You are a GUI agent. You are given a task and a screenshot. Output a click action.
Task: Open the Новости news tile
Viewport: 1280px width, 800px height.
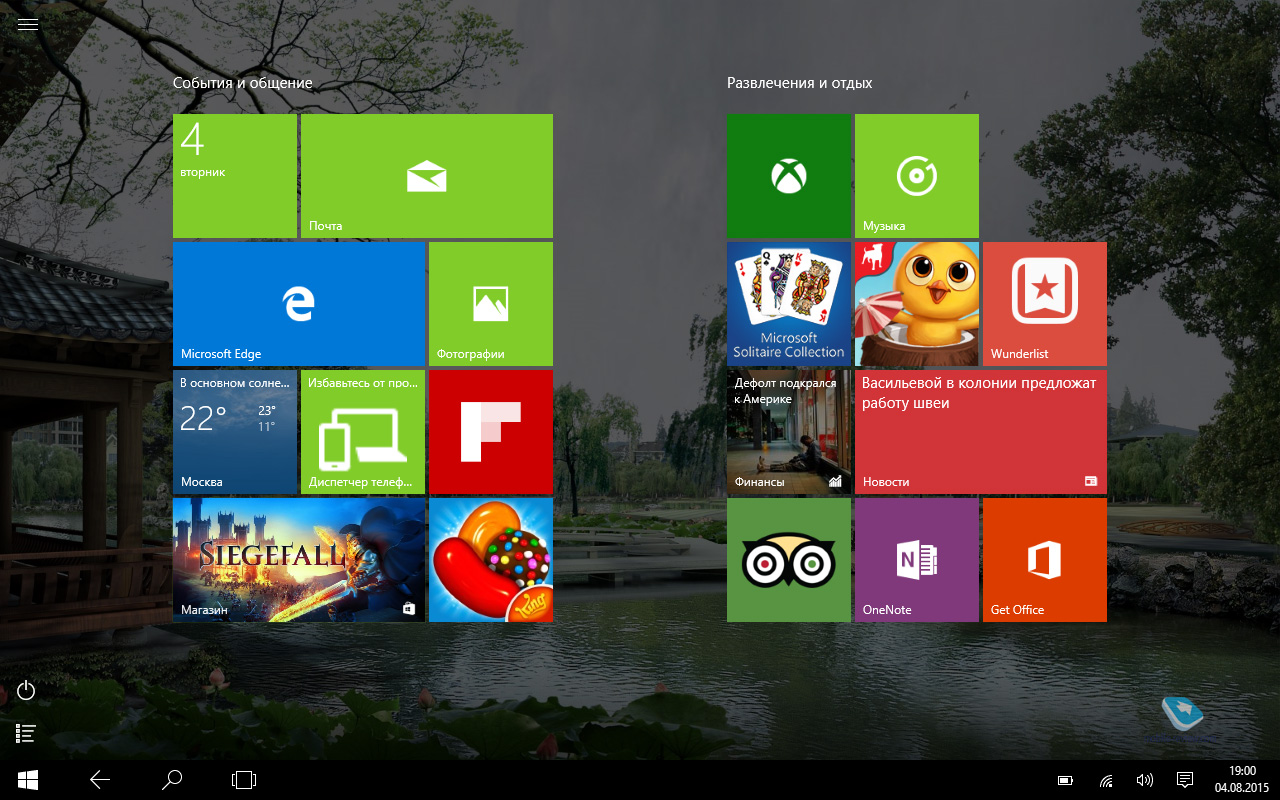[981, 432]
